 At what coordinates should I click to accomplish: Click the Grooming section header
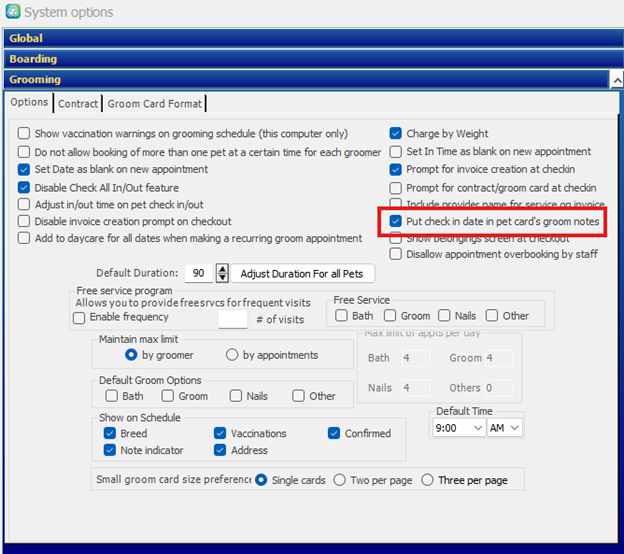click(306, 80)
